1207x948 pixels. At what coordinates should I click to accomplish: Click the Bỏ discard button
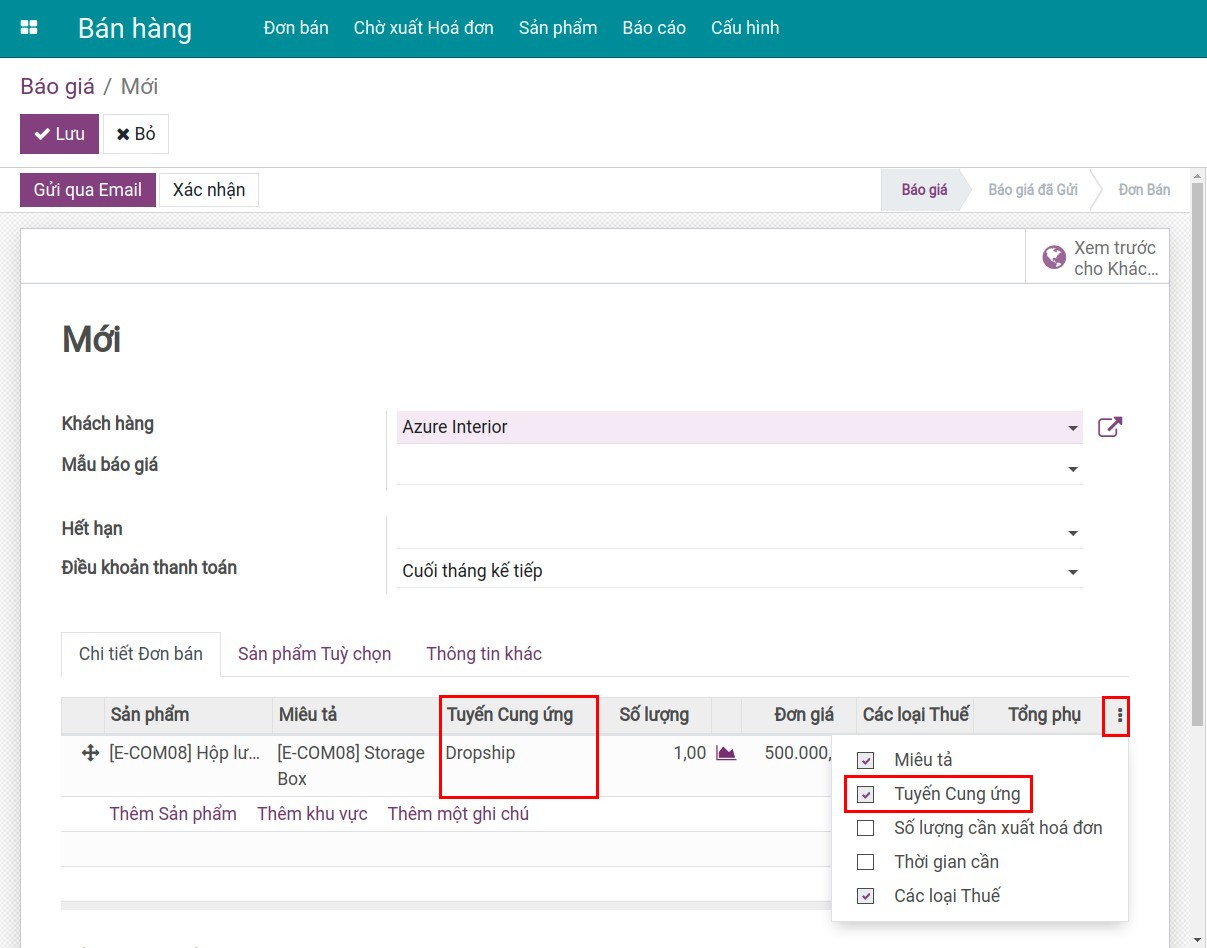pos(136,134)
